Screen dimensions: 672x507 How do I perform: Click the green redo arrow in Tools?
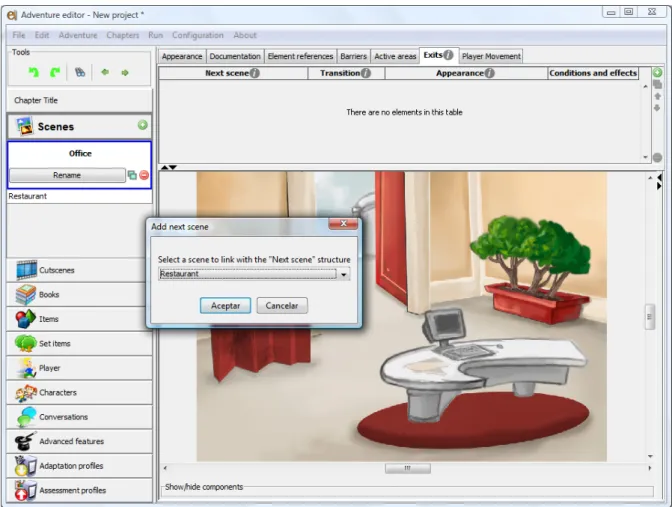click(55, 72)
